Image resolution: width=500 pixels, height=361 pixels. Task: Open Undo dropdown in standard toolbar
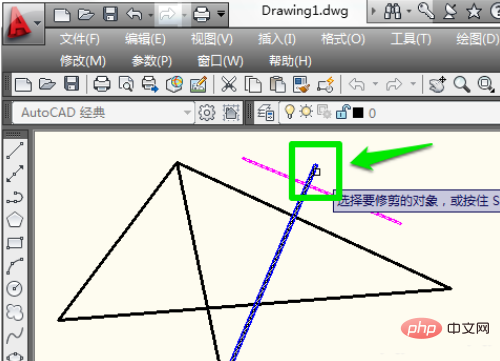coord(375,84)
